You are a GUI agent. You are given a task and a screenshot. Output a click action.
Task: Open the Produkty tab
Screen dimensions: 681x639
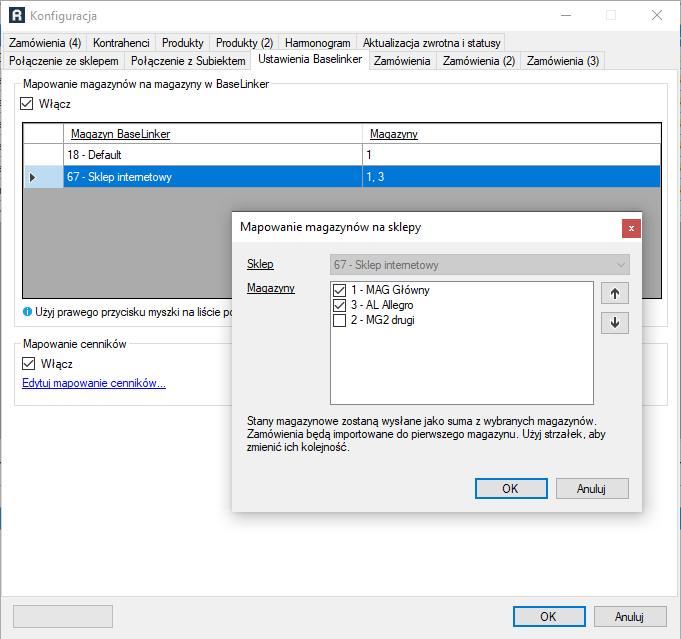[182, 43]
